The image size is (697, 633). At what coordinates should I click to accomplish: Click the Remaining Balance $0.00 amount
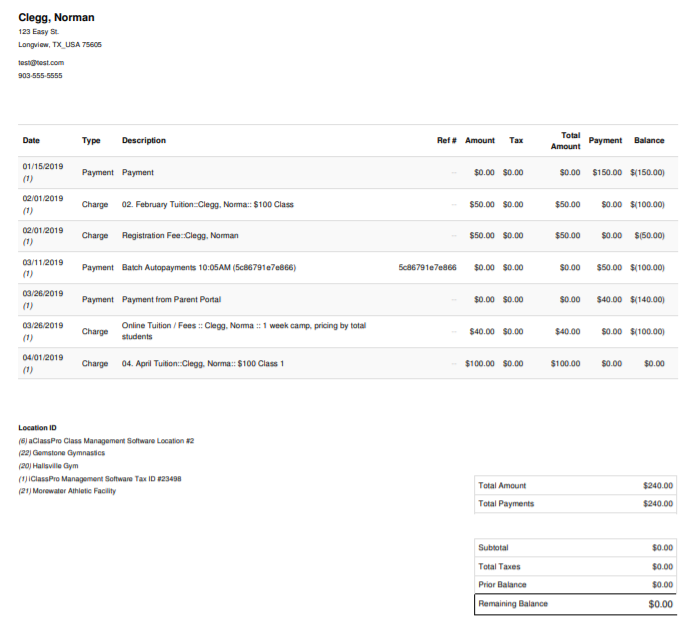[x=661, y=604]
